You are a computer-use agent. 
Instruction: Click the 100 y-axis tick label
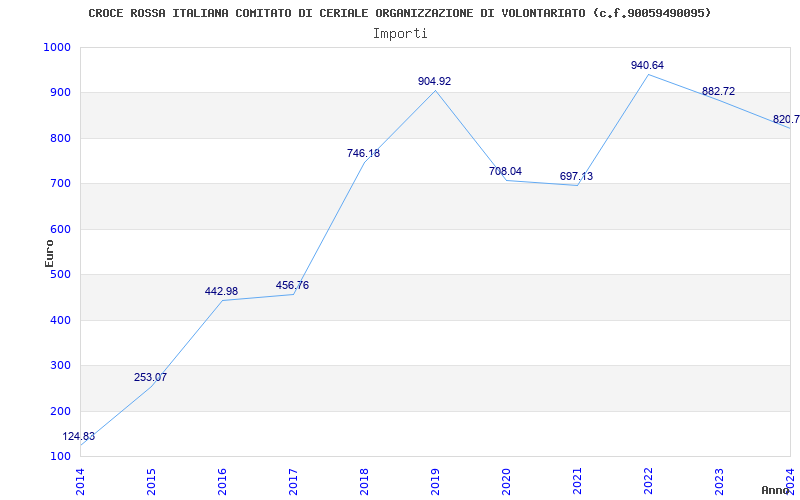pos(60,456)
